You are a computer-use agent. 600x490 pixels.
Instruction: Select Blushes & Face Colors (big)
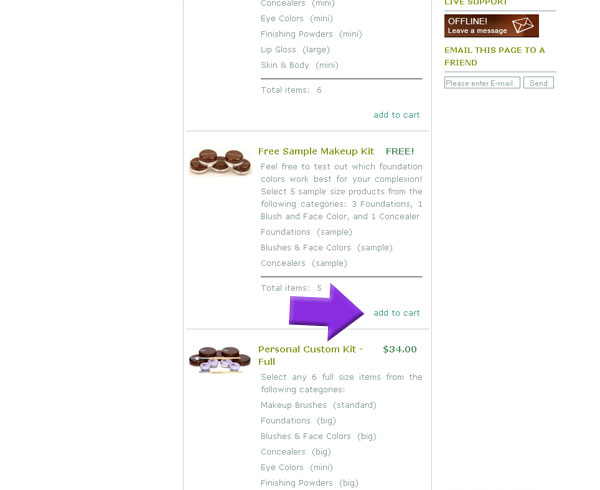318,436
